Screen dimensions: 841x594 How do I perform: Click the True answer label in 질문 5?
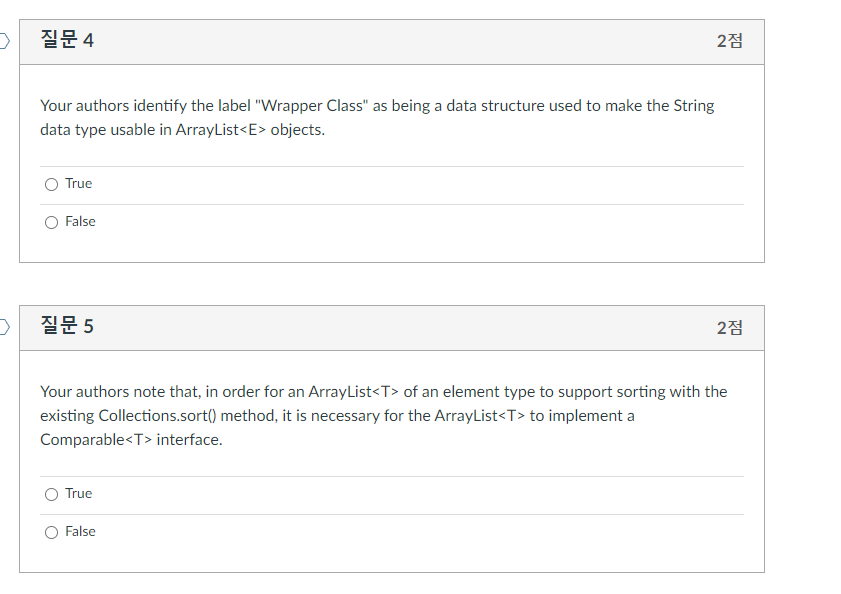click(x=78, y=493)
